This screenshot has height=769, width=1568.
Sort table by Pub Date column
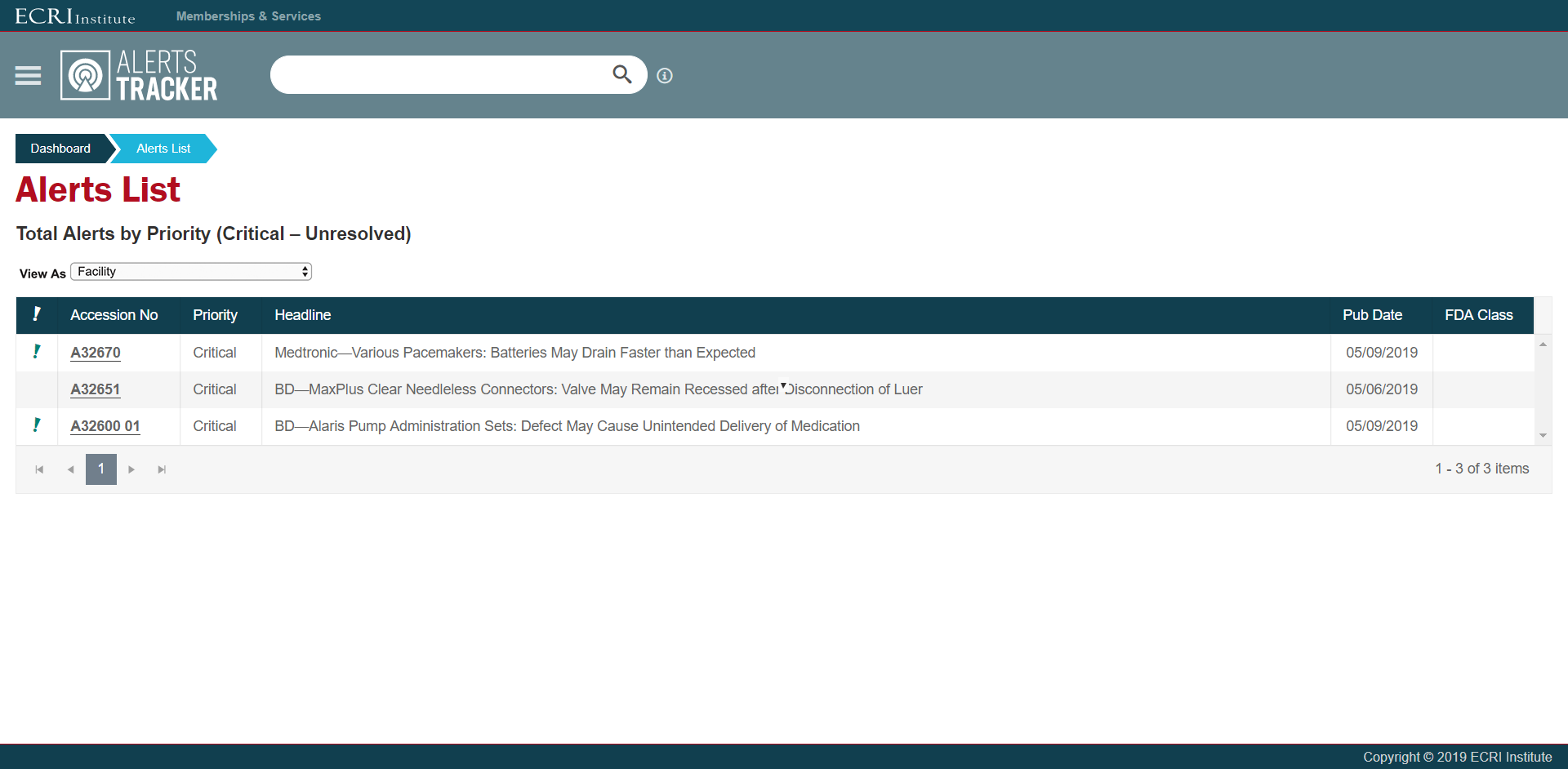(x=1372, y=315)
